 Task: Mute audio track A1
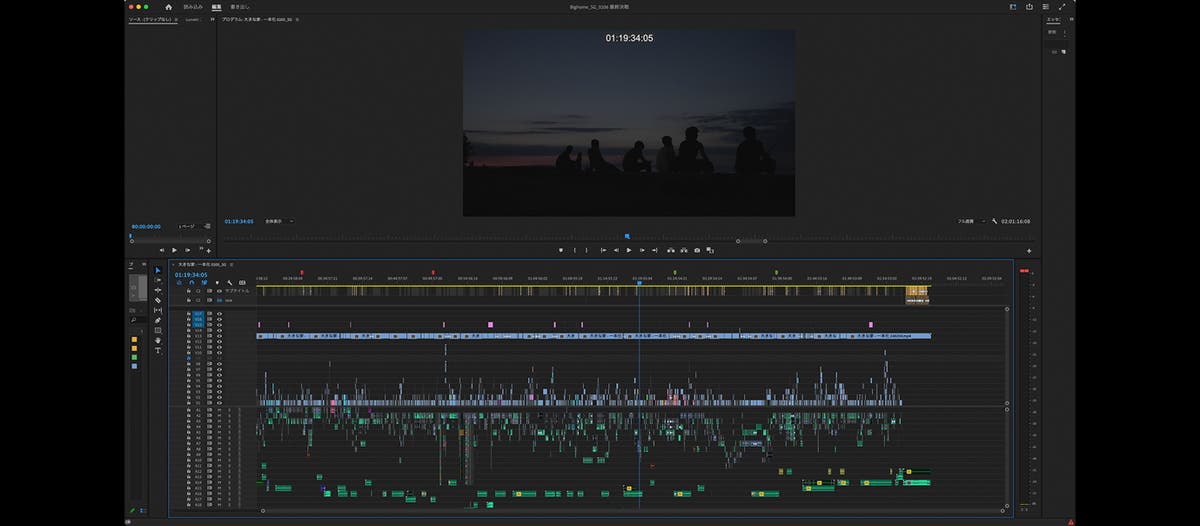point(219,410)
